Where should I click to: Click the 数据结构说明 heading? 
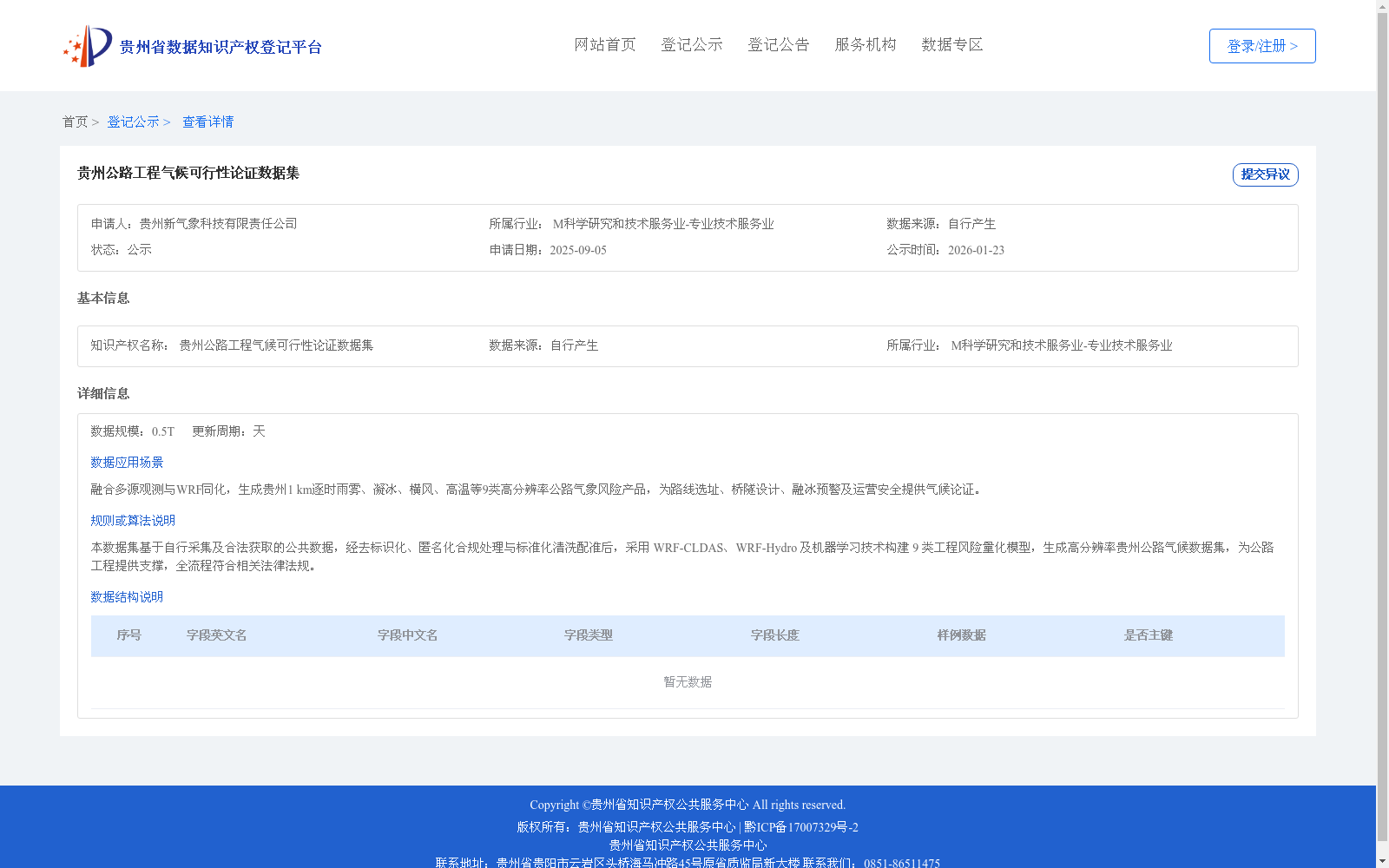(127, 597)
